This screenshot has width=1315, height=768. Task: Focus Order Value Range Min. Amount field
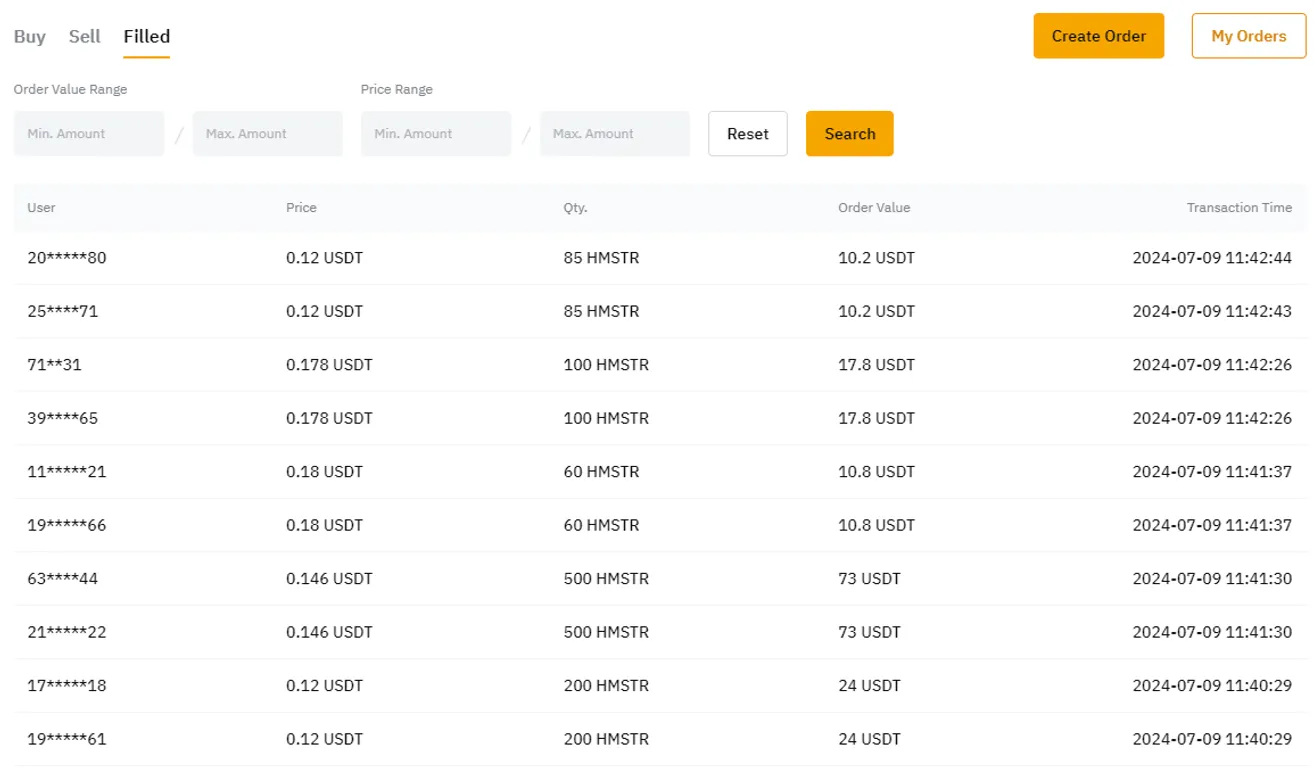89,134
